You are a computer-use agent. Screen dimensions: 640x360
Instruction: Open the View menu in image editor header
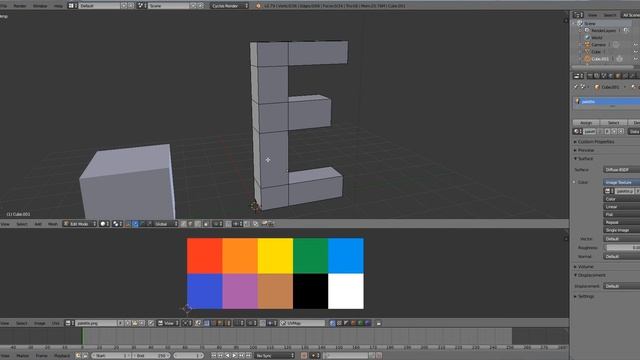pyautogui.click(x=5, y=323)
